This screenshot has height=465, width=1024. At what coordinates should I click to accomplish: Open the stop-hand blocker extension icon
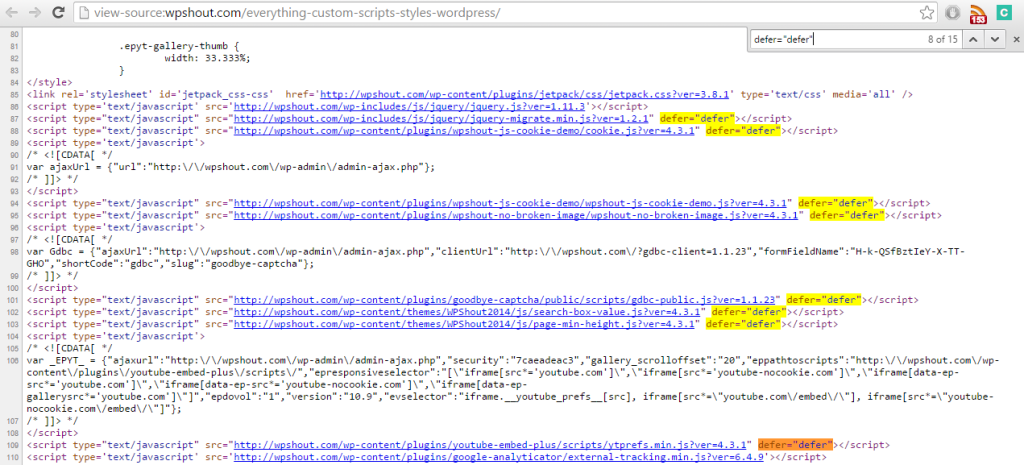tap(953, 13)
